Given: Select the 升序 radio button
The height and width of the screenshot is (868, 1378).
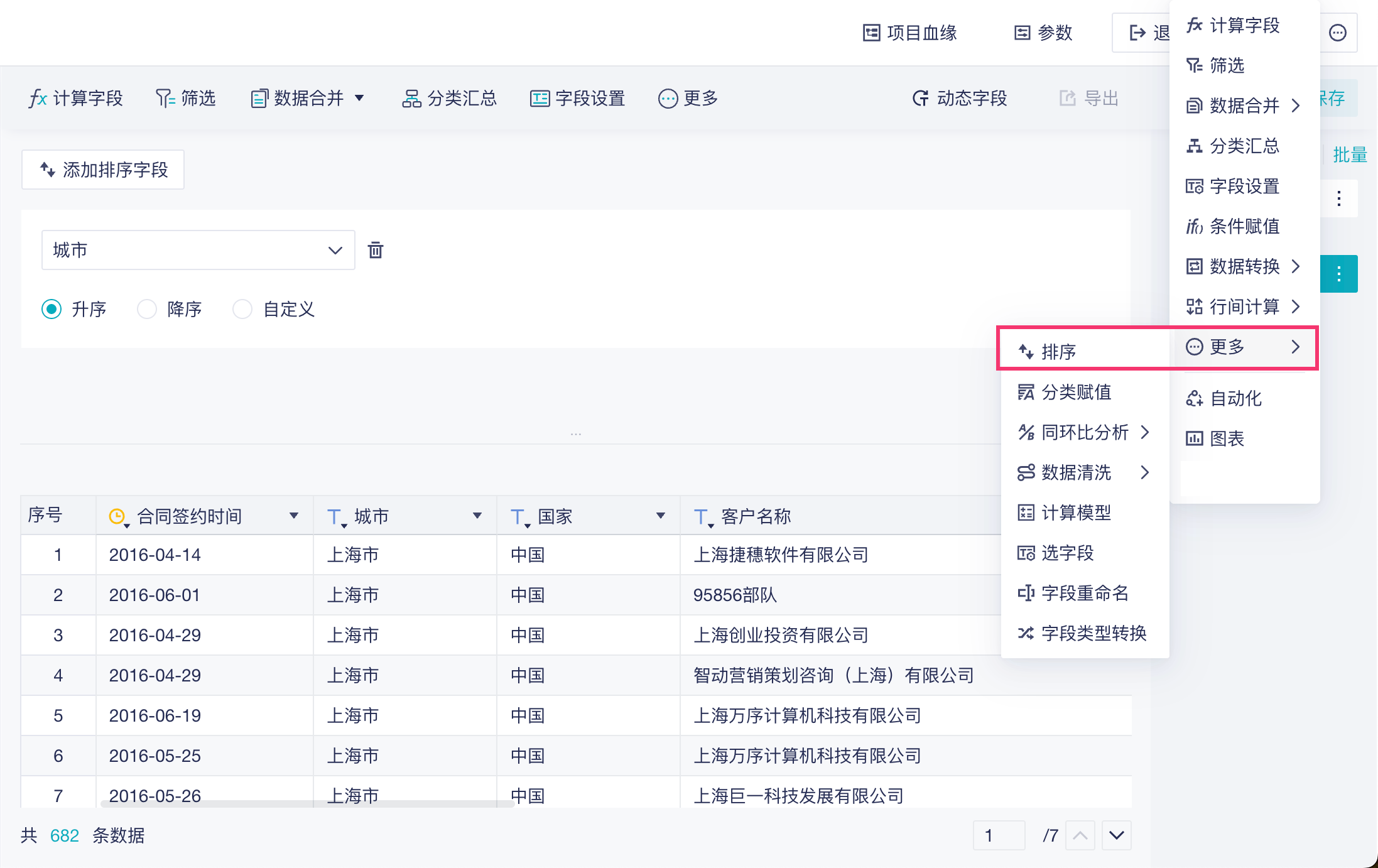Looking at the screenshot, I should [52, 309].
